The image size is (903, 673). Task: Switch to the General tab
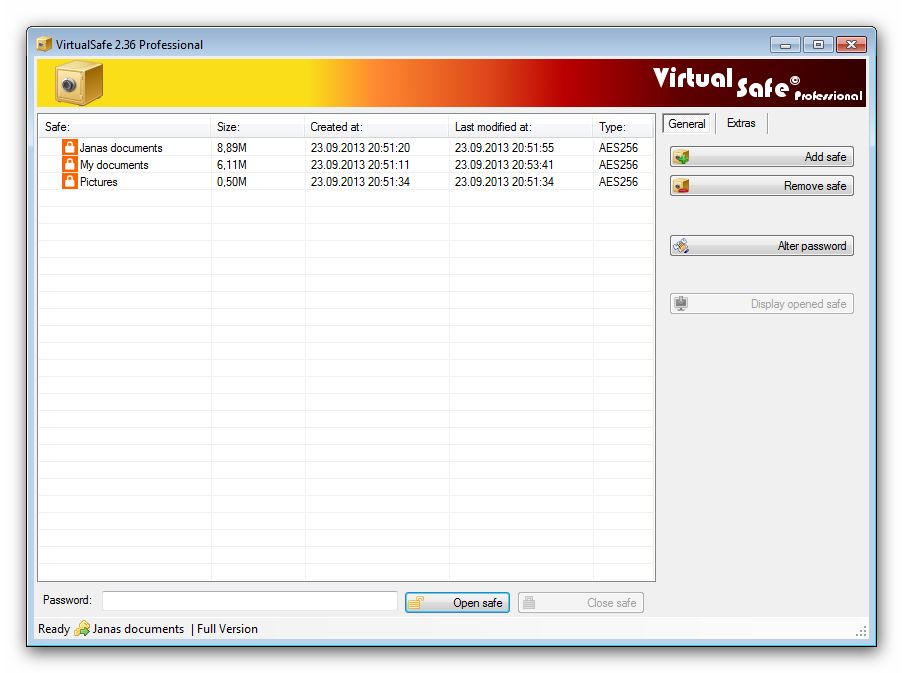686,124
